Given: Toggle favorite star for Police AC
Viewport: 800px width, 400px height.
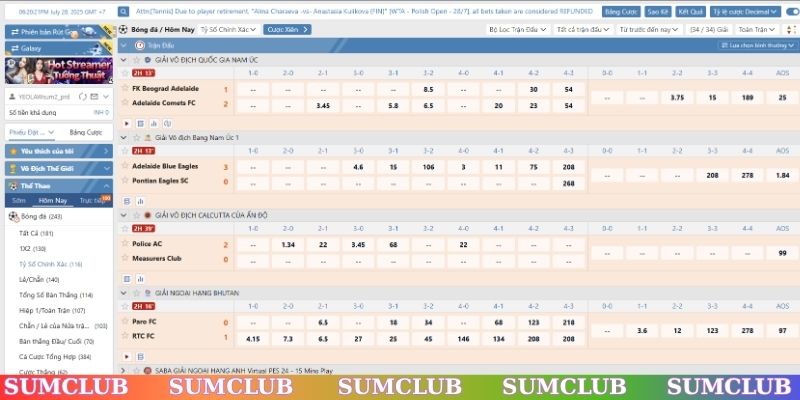Looking at the screenshot, I should (x=124, y=244).
